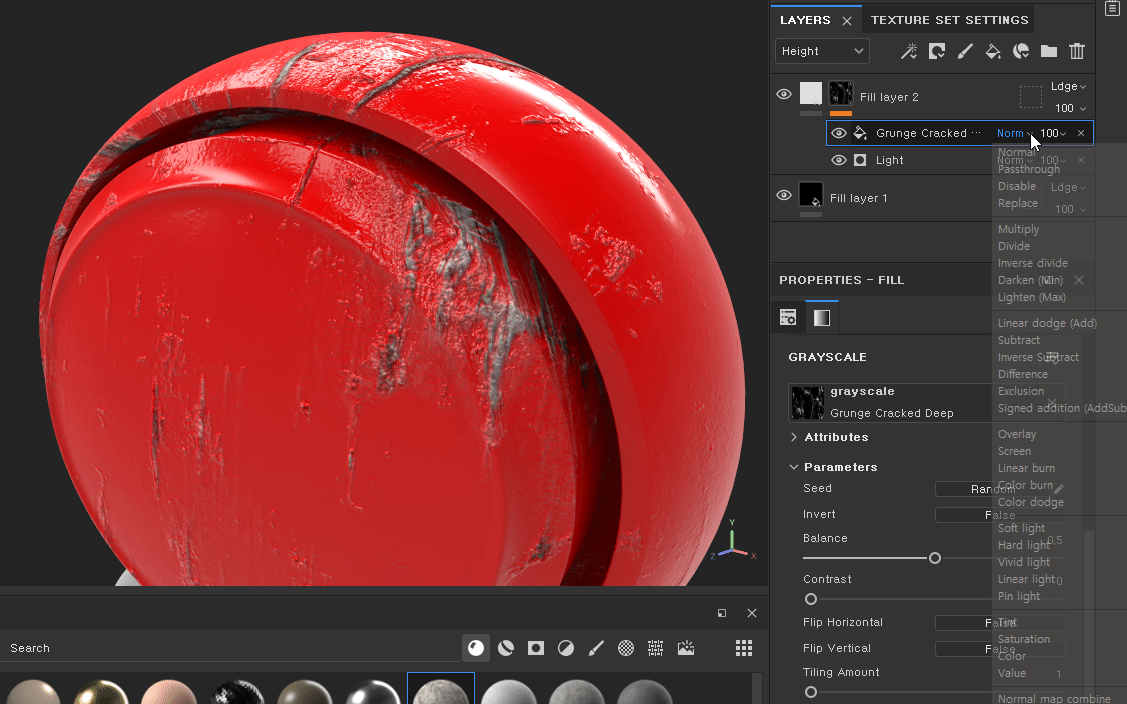Click the Add smart material icon
The width and height of the screenshot is (1127, 704).
(x=1021, y=51)
